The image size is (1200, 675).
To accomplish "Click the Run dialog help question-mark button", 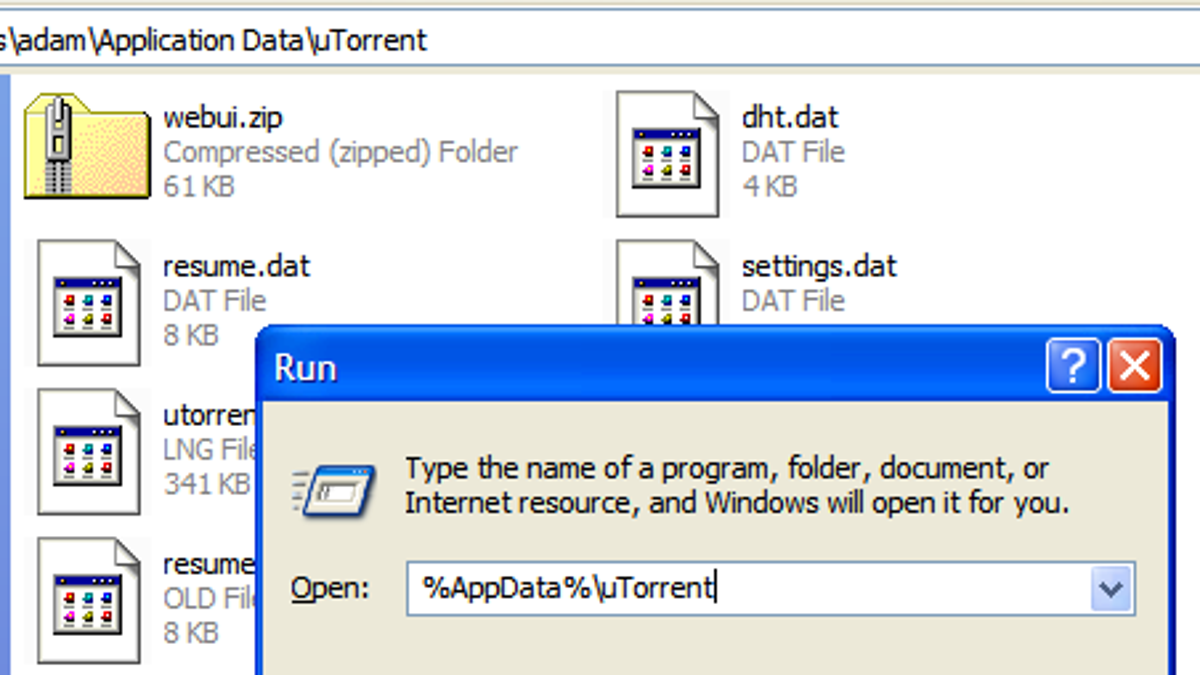I will [1073, 365].
